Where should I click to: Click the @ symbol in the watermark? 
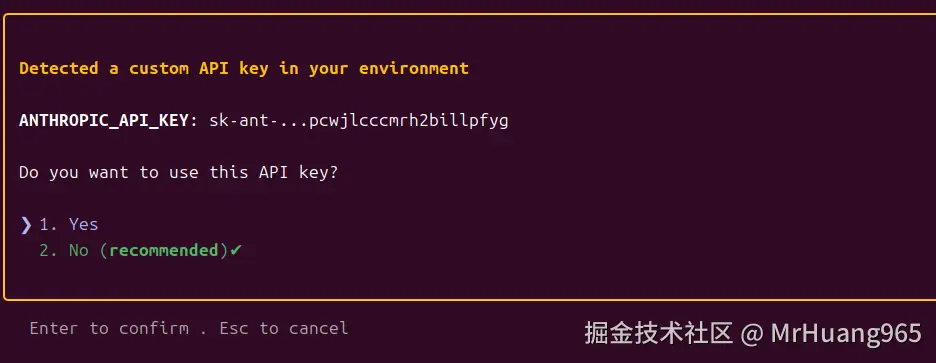[752, 334]
